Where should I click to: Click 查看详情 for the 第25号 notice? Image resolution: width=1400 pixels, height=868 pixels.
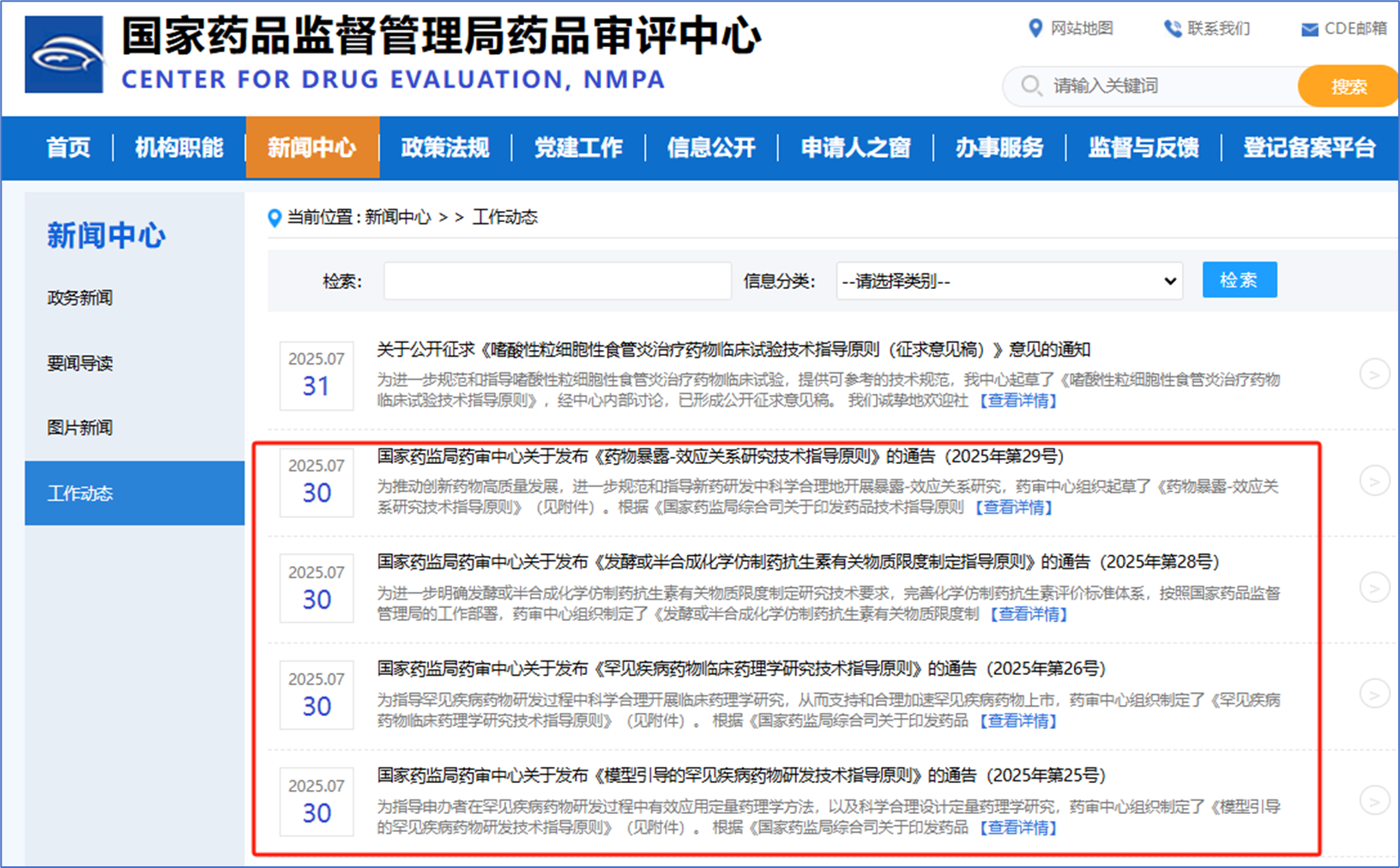click(1018, 828)
